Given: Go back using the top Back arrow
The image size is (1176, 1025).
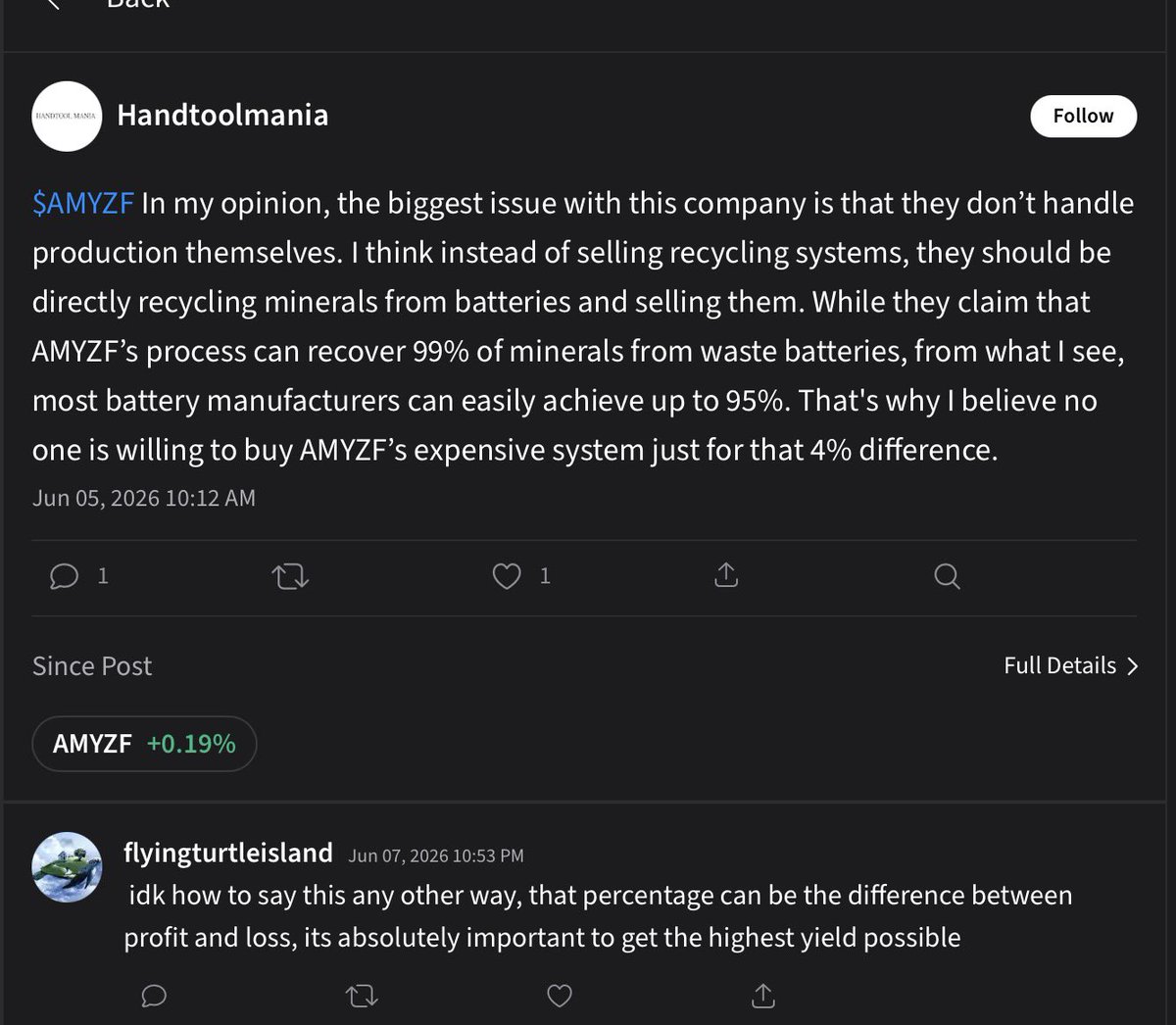Looking at the screenshot, I should 55,4.
